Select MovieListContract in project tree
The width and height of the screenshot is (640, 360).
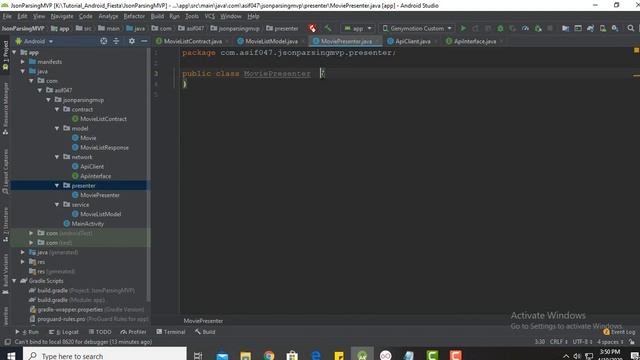[x=103, y=119]
